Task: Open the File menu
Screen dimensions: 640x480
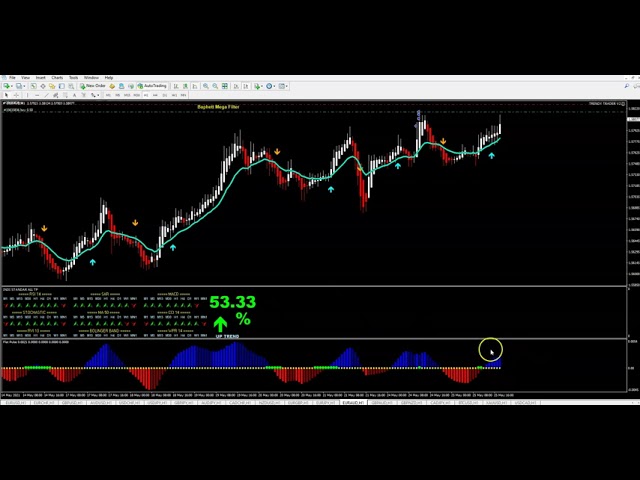Action: click(x=12, y=77)
